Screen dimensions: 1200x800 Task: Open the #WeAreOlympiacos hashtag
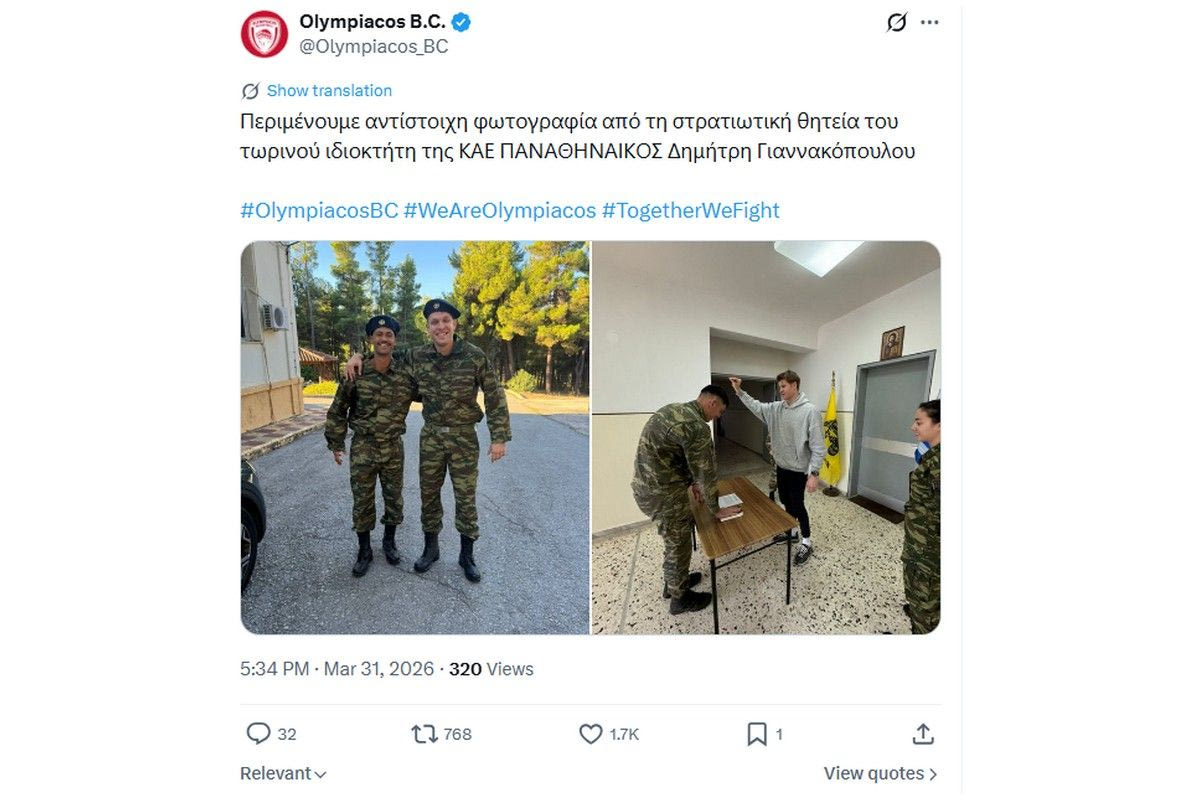click(x=500, y=211)
